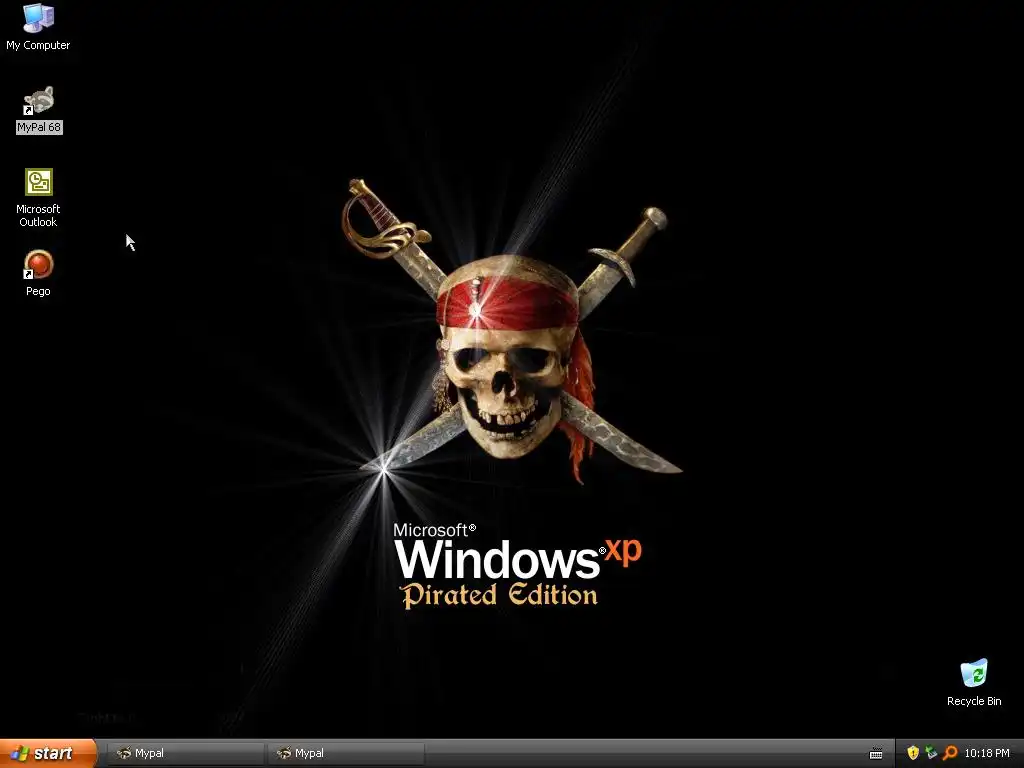Switch to the second Mypal taskbar window
The width and height of the screenshot is (1024, 768).
point(345,754)
